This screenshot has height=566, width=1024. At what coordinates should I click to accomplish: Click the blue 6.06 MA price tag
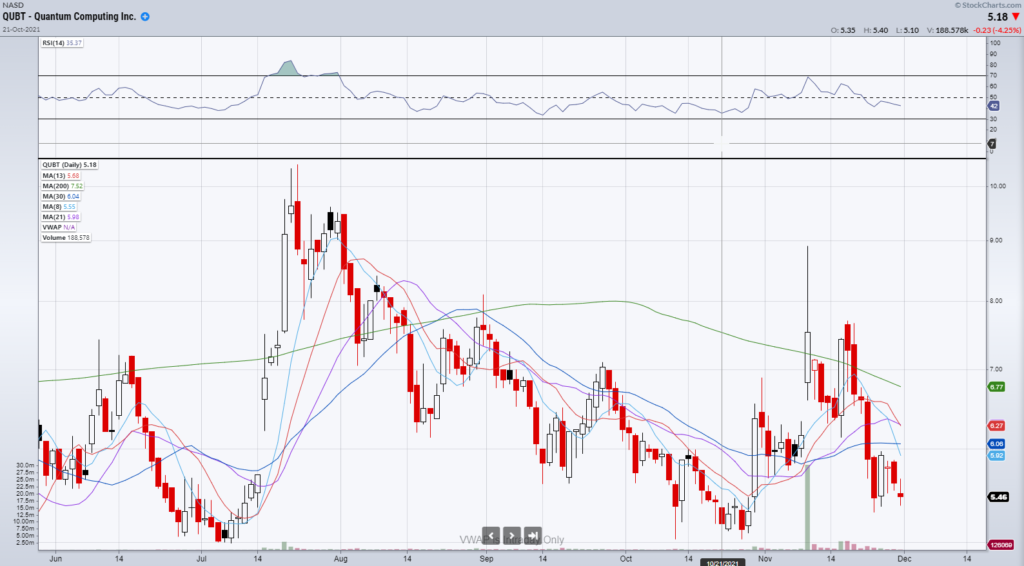coord(995,443)
